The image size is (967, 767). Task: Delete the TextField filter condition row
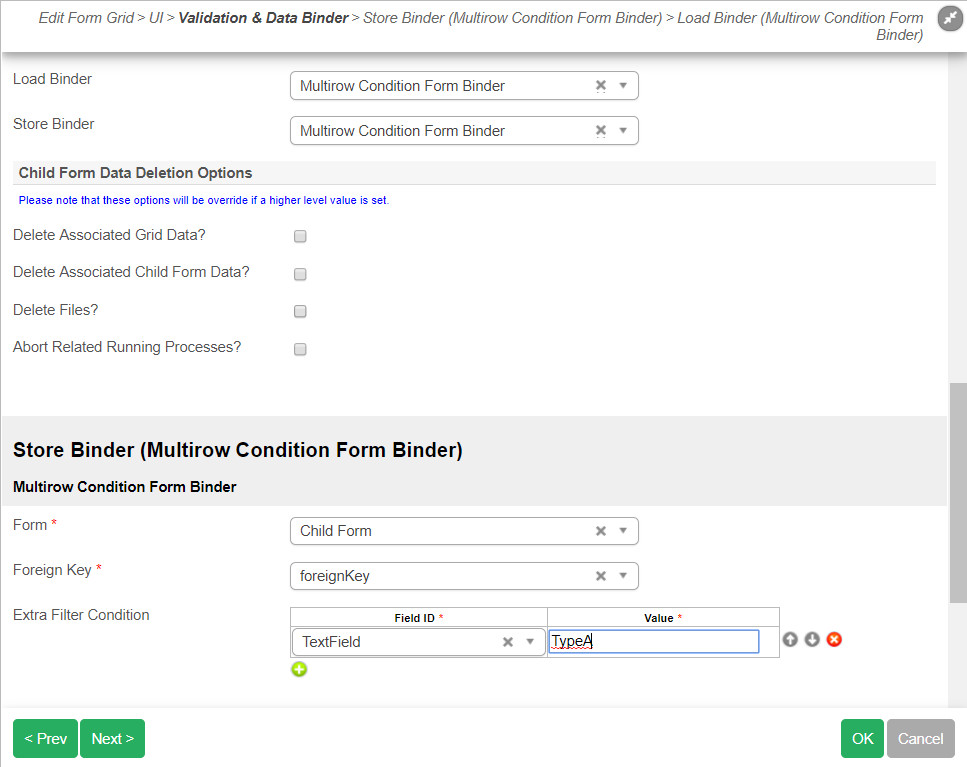[x=834, y=639]
